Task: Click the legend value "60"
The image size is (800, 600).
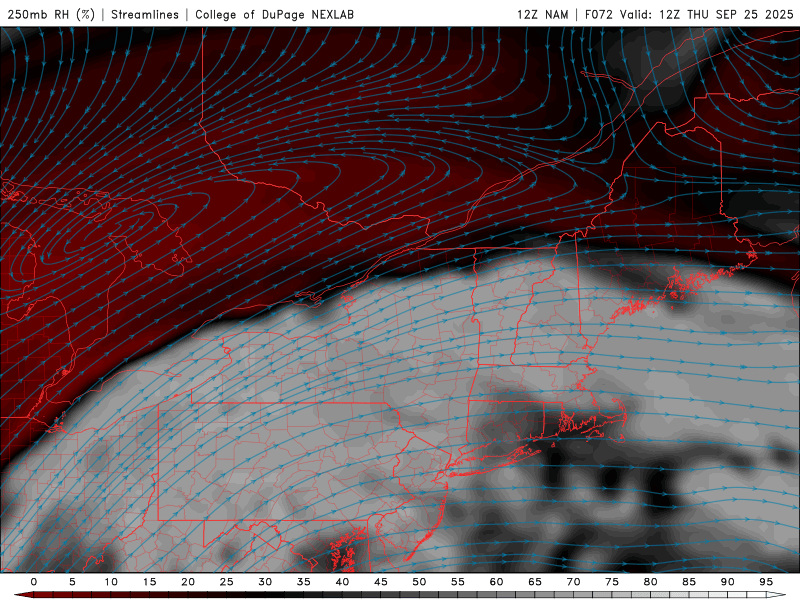Action: point(496,582)
